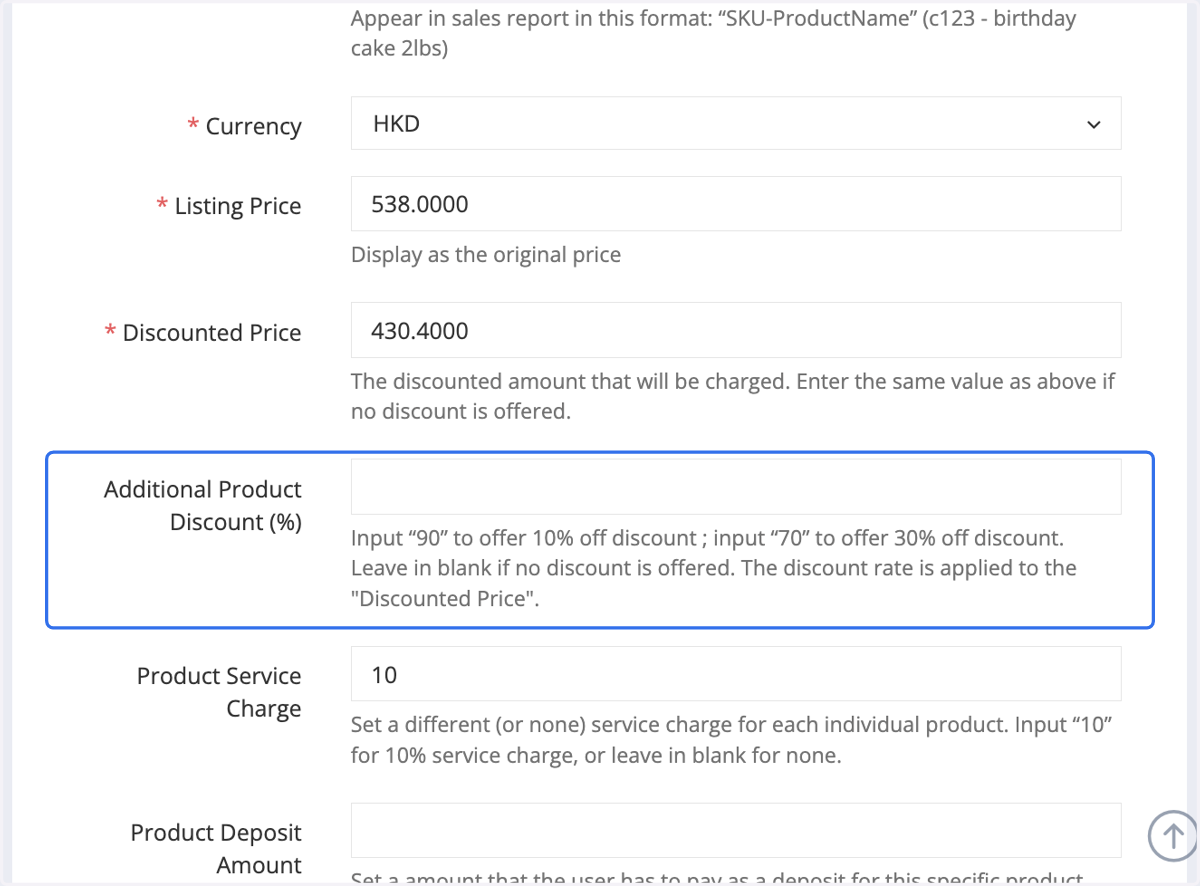Click the Currency dropdown chevron arrow
1200x886 pixels.
(1093, 125)
